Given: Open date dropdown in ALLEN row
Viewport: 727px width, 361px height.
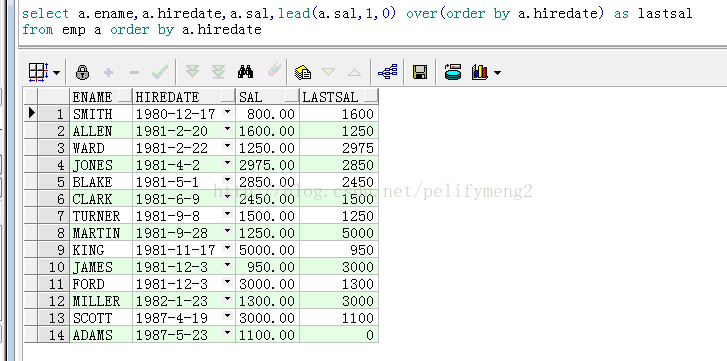Looking at the screenshot, I should point(227,129).
